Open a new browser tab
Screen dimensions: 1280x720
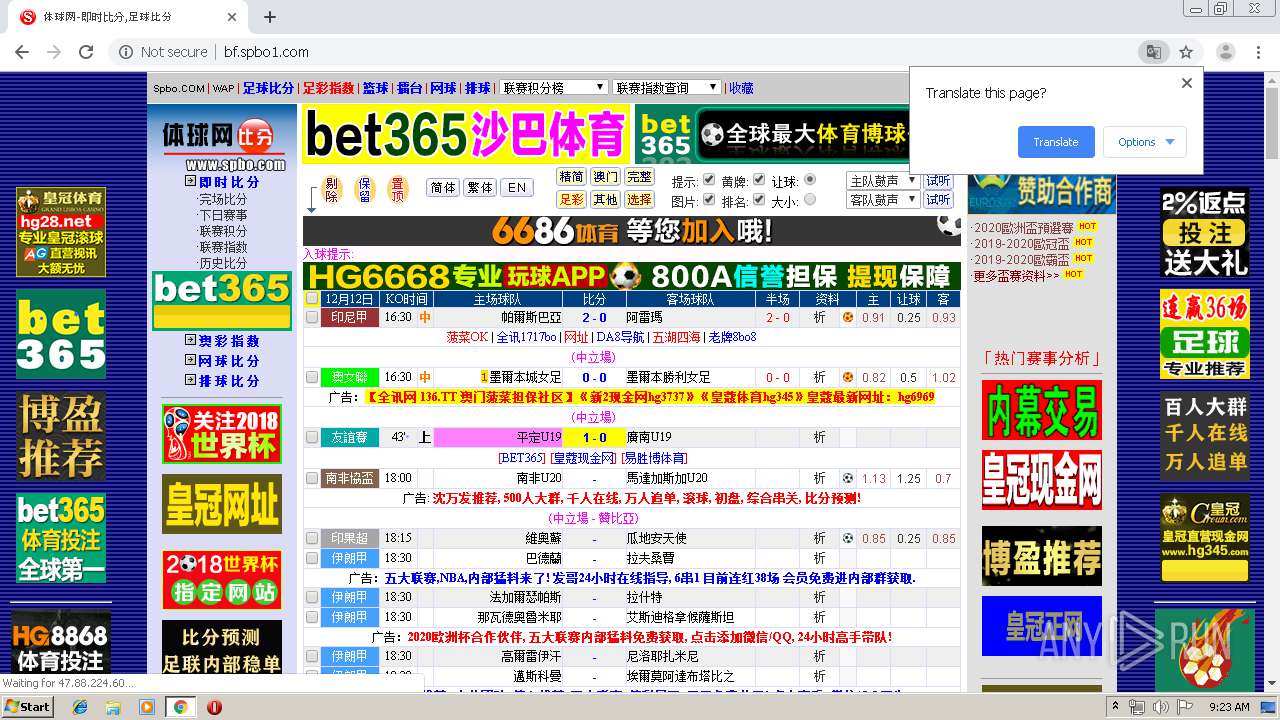(x=270, y=17)
